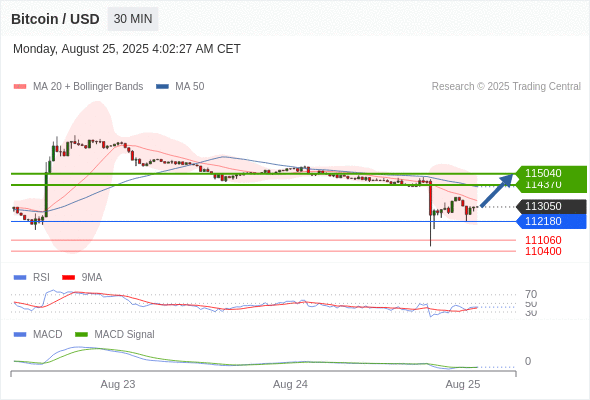Image resolution: width=590 pixels, height=400 pixels.
Task: Click the 111060 red support label
Action: (x=543, y=240)
